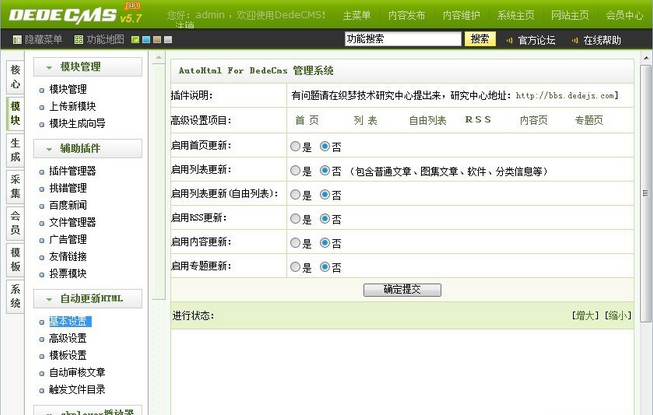The image size is (653, 415).
Task: Click the 增大 enlarge link
Action: pos(585,315)
